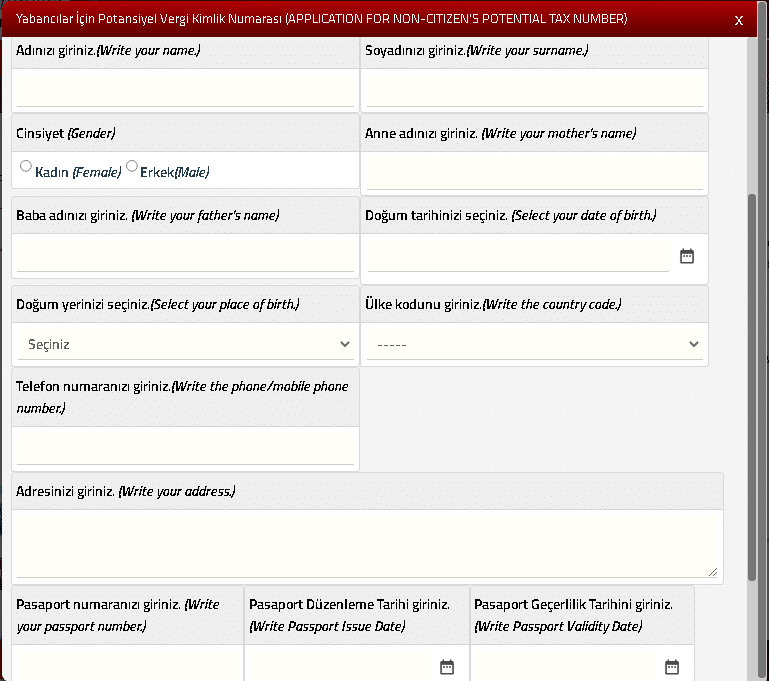Click the phone number input field
This screenshot has height=681, width=769.
pyautogui.click(x=185, y=448)
